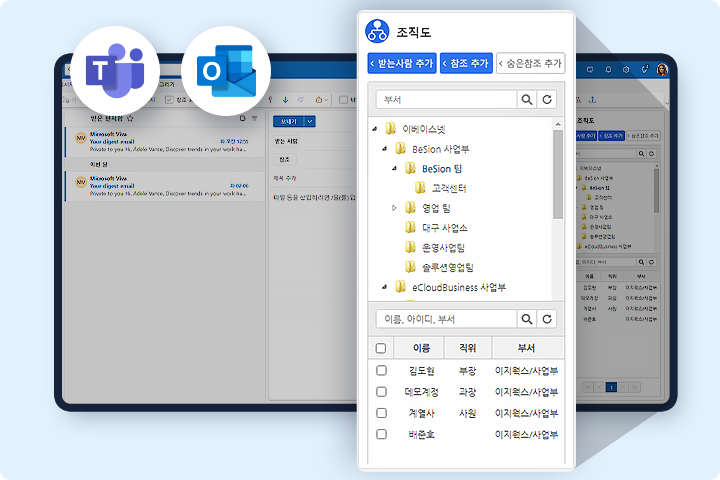Sort by the 이름 column header
The width and height of the screenshot is (720, 480).
pyautogui.click(x=421, y=348)
